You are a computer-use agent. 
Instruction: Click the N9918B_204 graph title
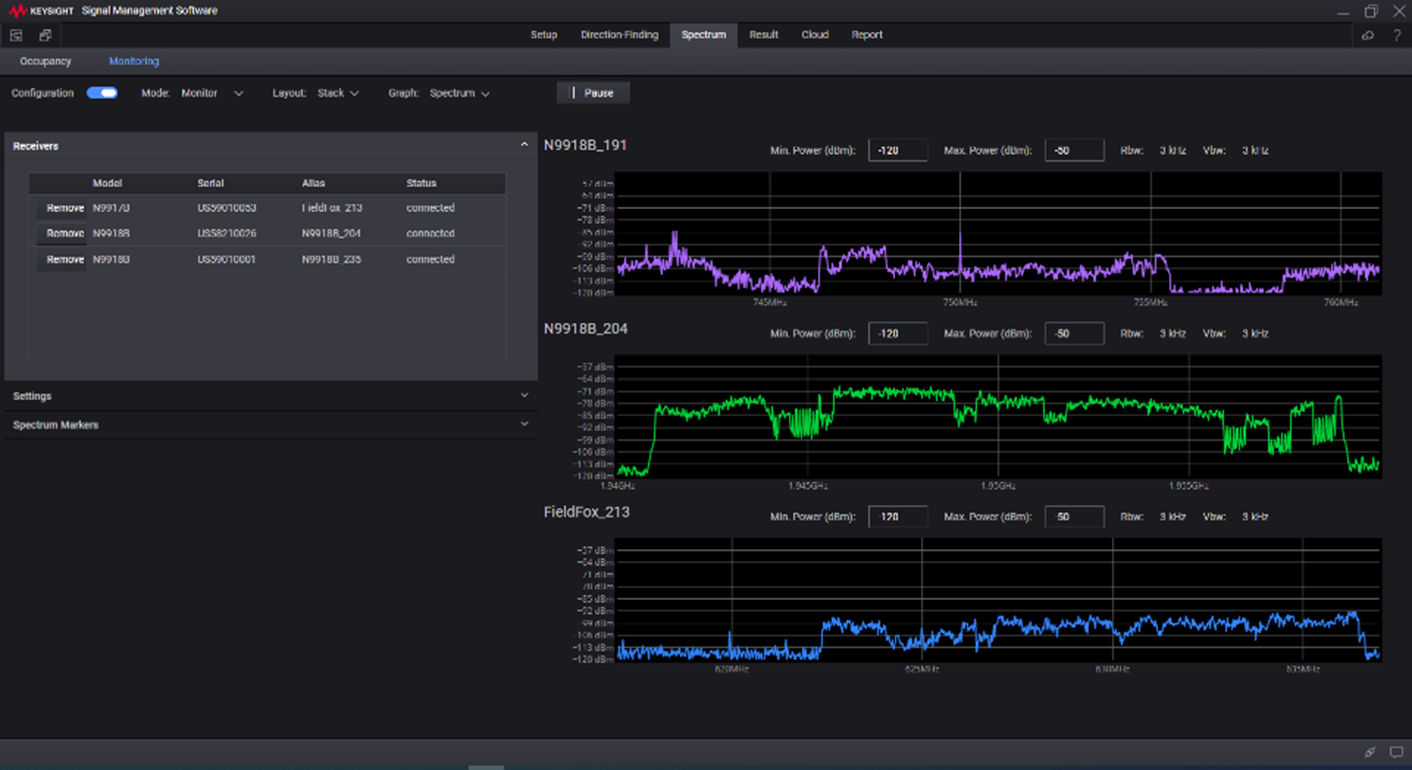coord(586,328)
